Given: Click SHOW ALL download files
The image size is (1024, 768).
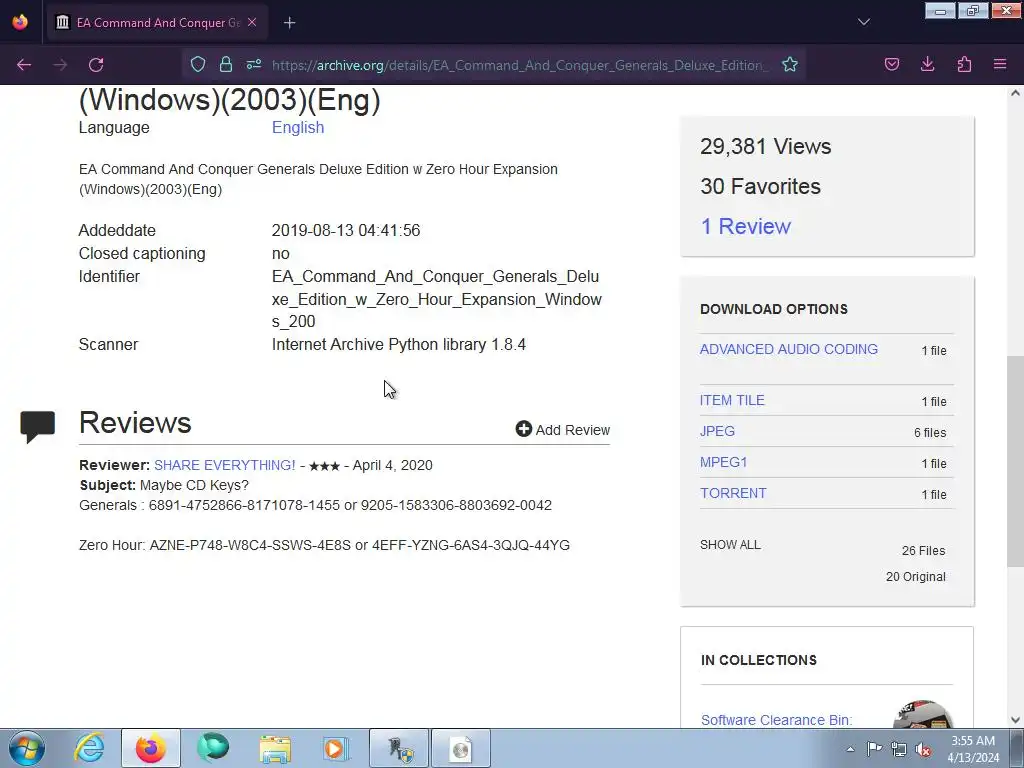Looking at the screenshot, I should tap(730, 545).
